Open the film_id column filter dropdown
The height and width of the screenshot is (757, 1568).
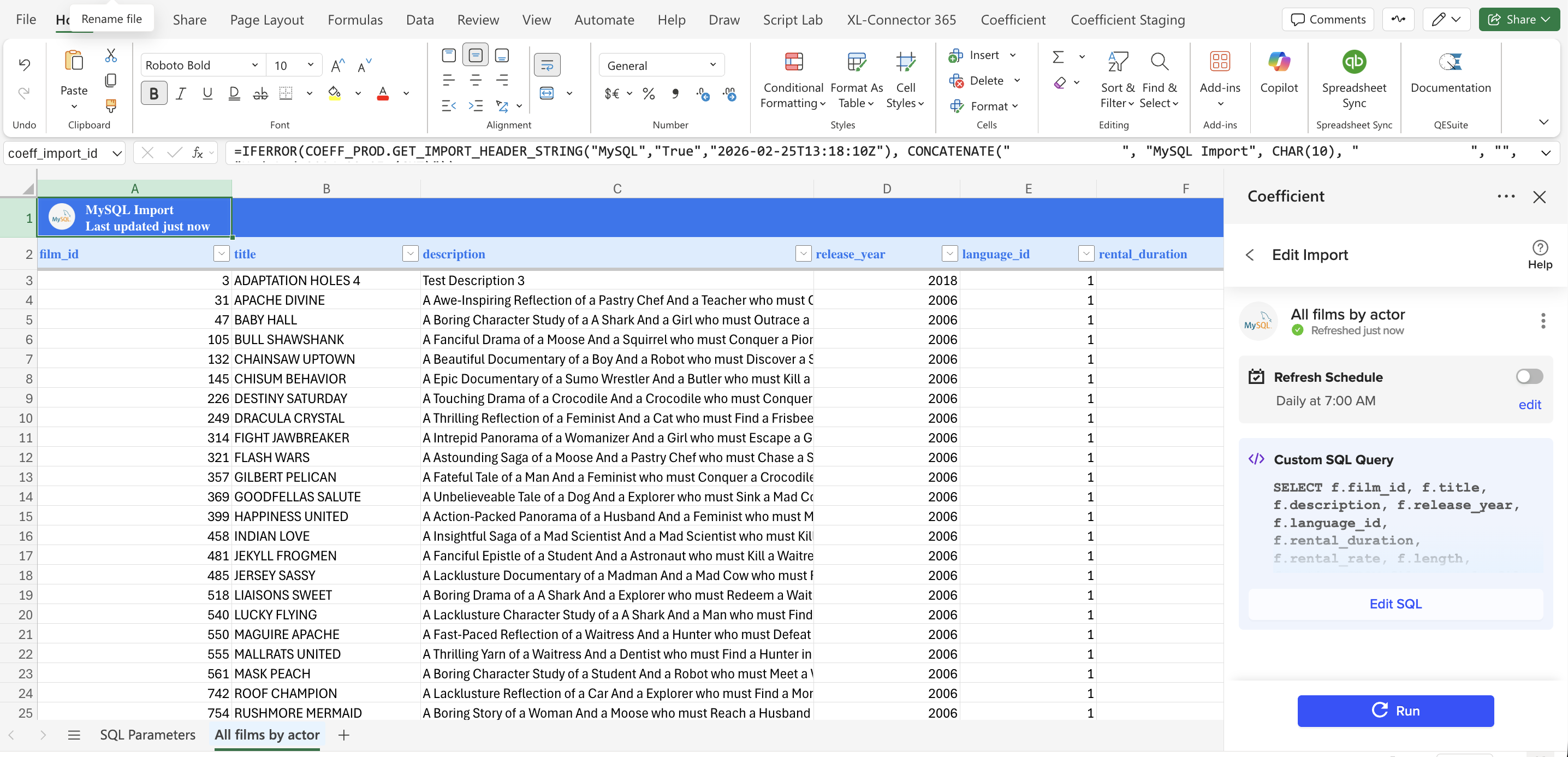click(221, 253)
